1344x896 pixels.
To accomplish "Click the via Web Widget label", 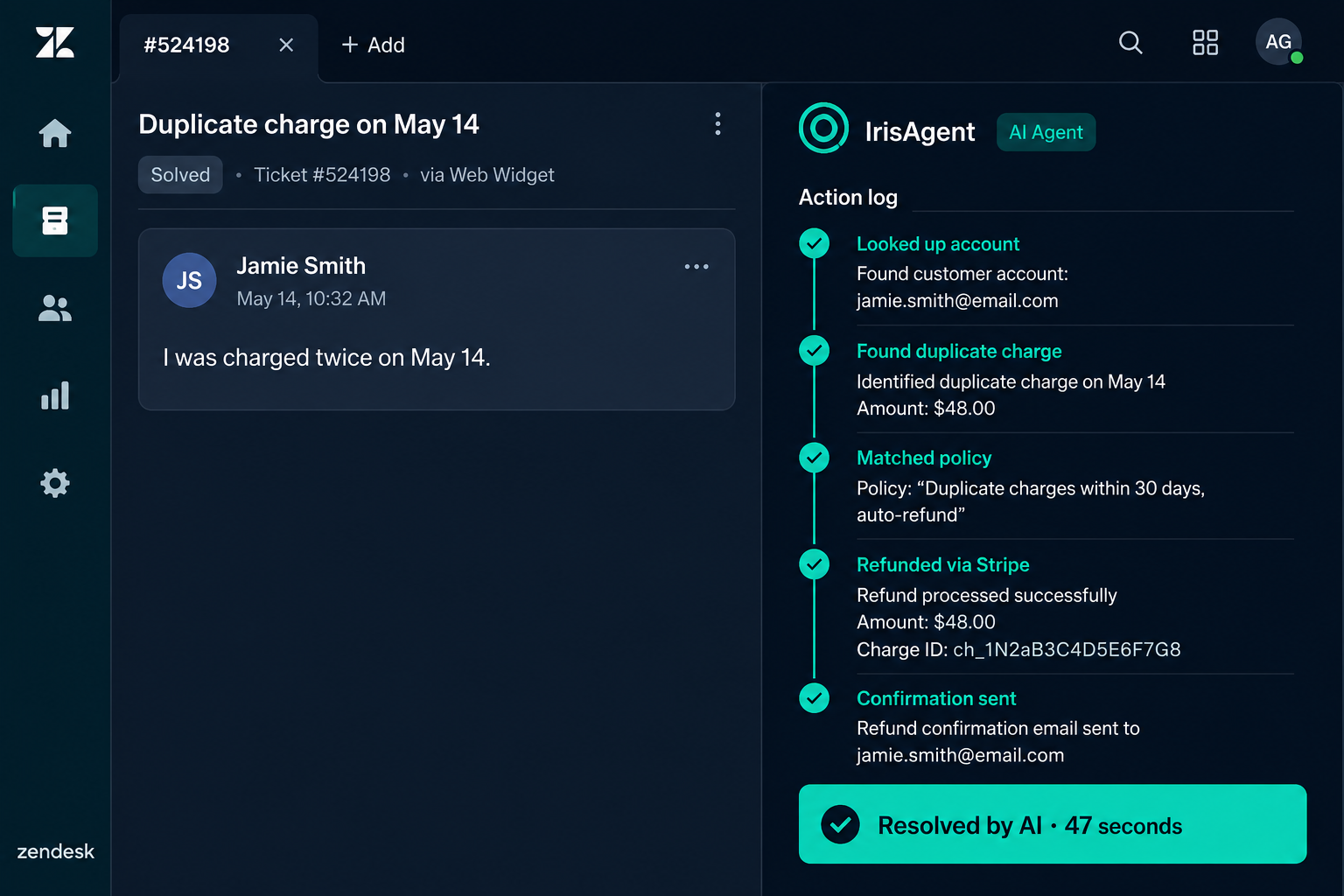I will (x=487, y=175).
